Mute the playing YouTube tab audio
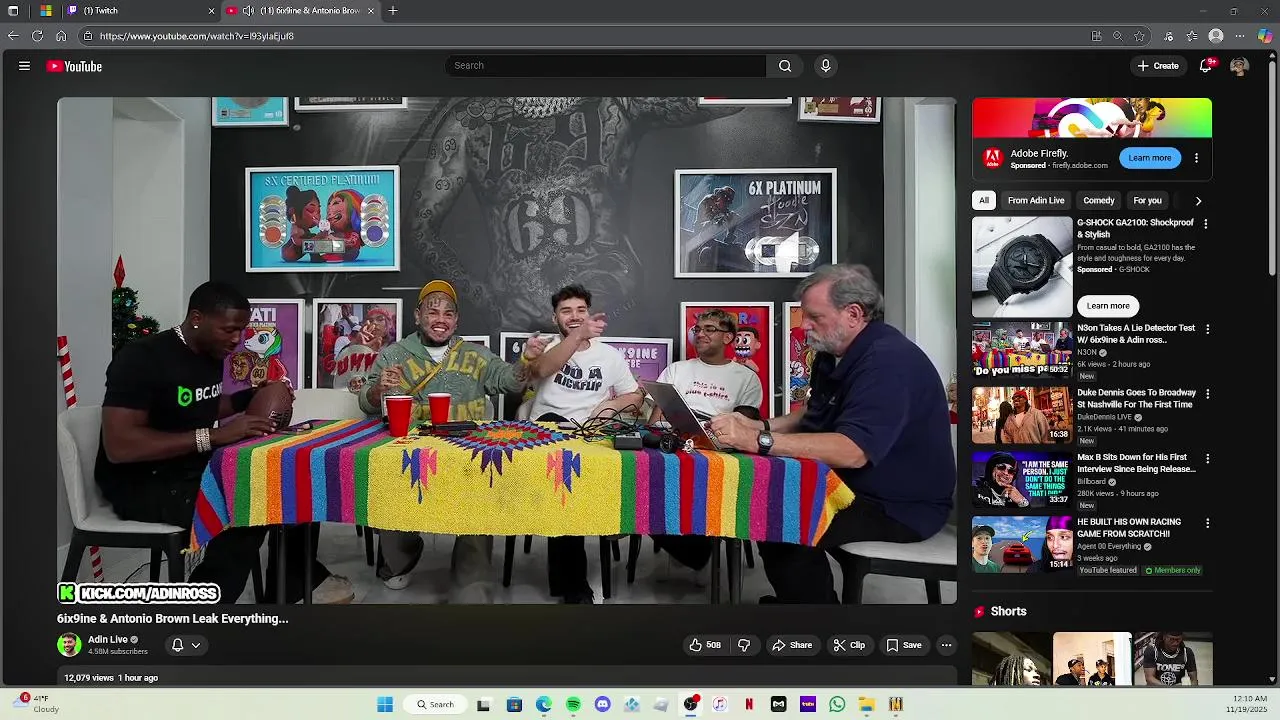 pyautogui.click(x=248, y=11)
